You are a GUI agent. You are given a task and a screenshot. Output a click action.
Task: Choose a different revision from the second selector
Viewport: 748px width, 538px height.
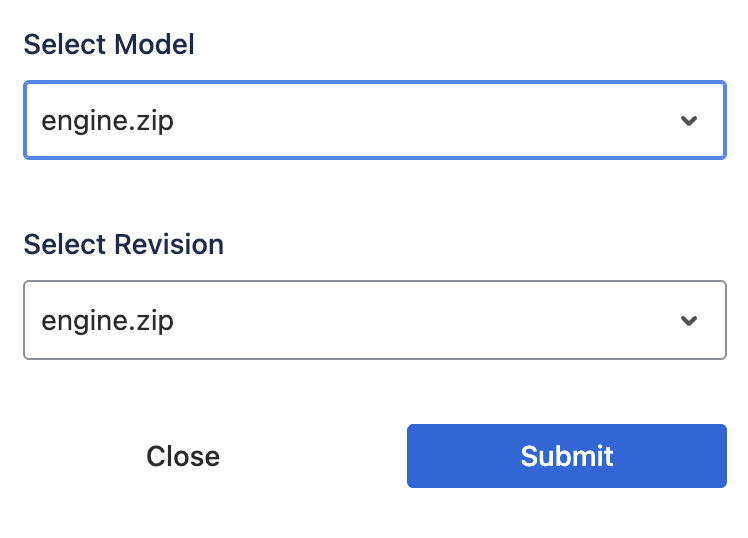click(374, 320)
